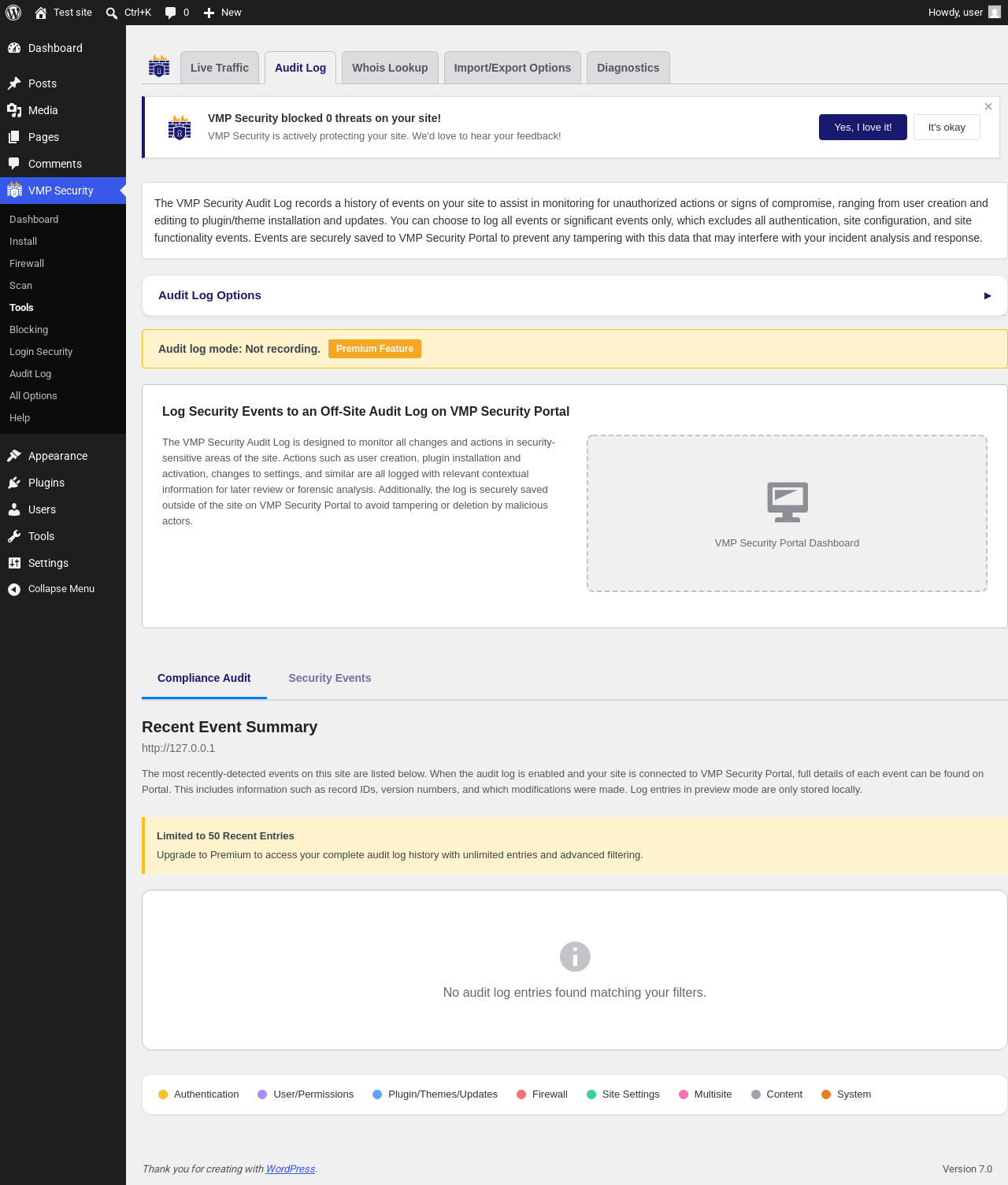Viewport: 1008px width, 1185px height.
Task: Click the pink Multisite legend dot
Action: tap(684, 1094)
